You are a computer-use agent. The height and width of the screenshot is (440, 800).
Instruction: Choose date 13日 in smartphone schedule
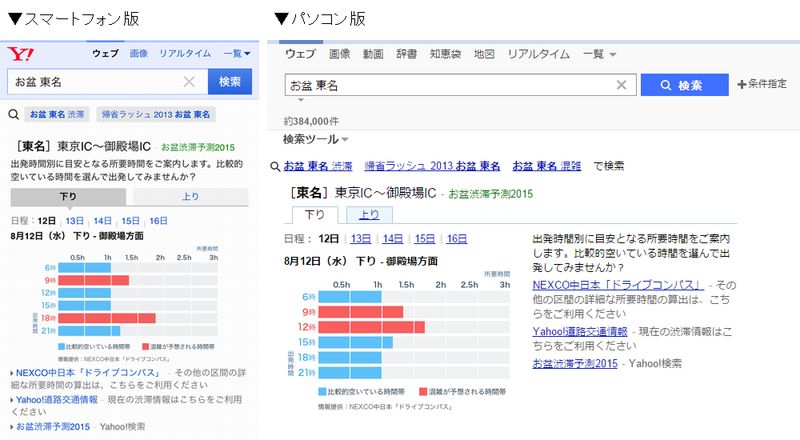tap(74, 221)
